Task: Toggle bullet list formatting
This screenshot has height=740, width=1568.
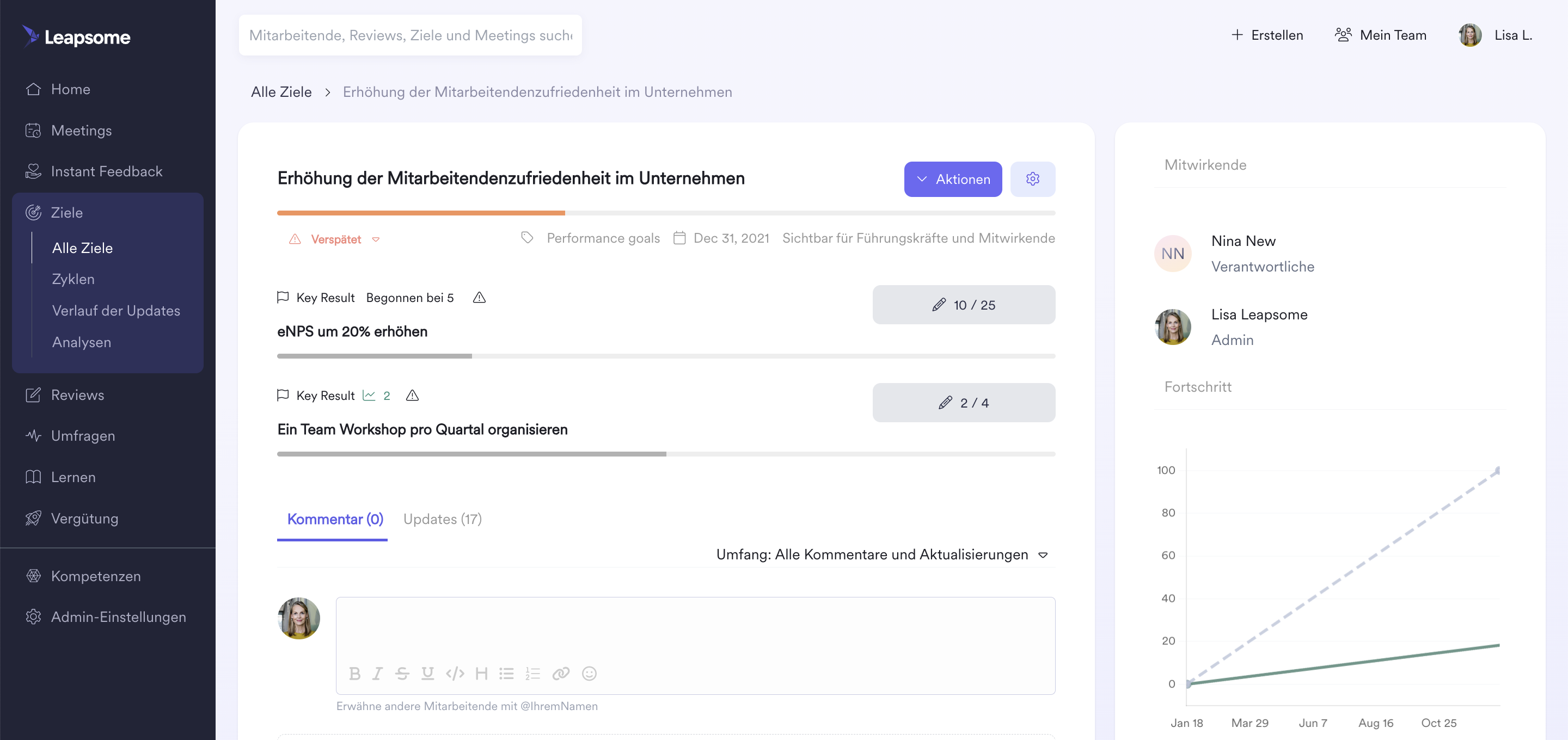Action: [506, 673]
